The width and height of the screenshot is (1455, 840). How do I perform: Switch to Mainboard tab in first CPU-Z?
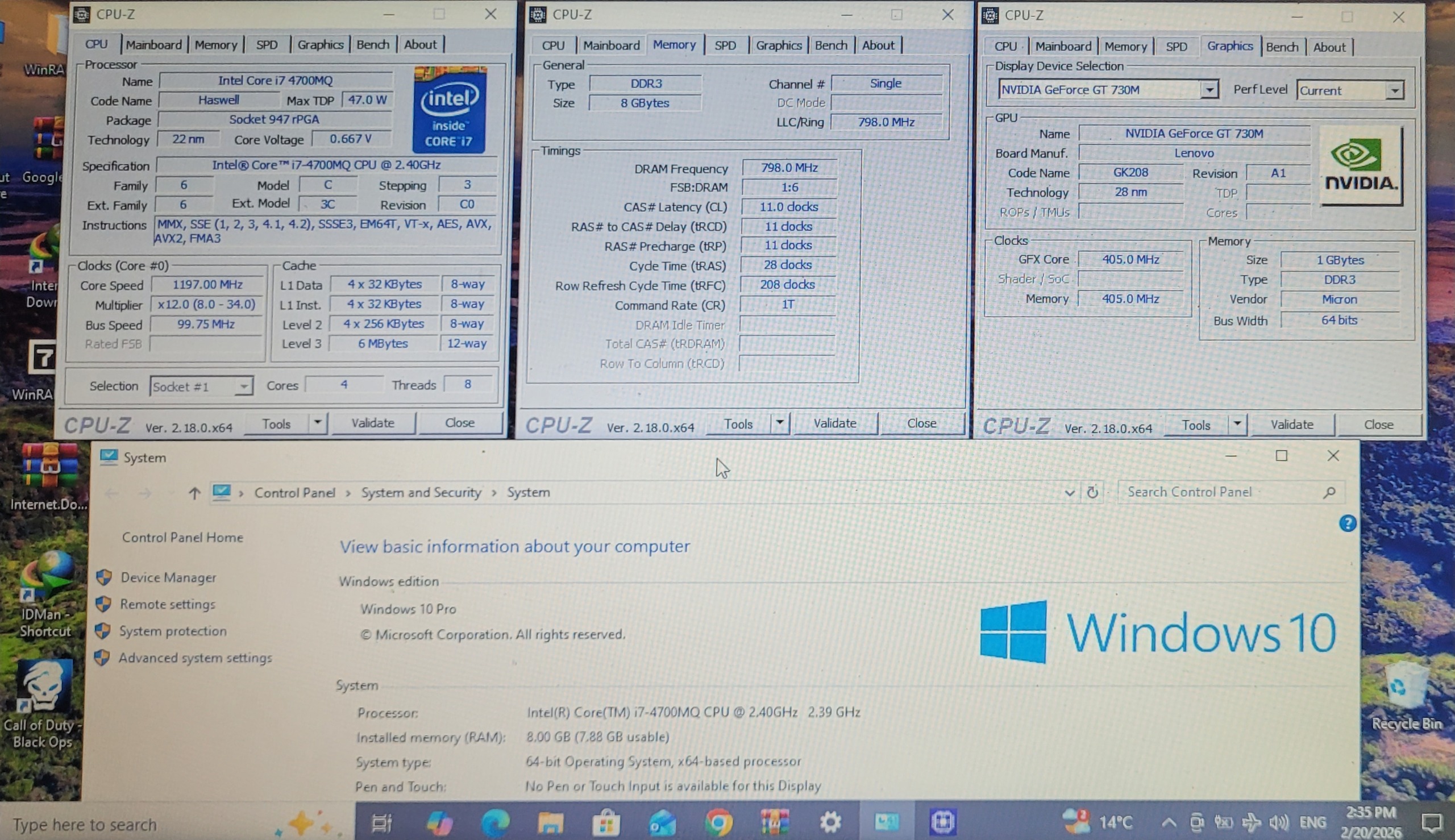click(x=153, y=44)
